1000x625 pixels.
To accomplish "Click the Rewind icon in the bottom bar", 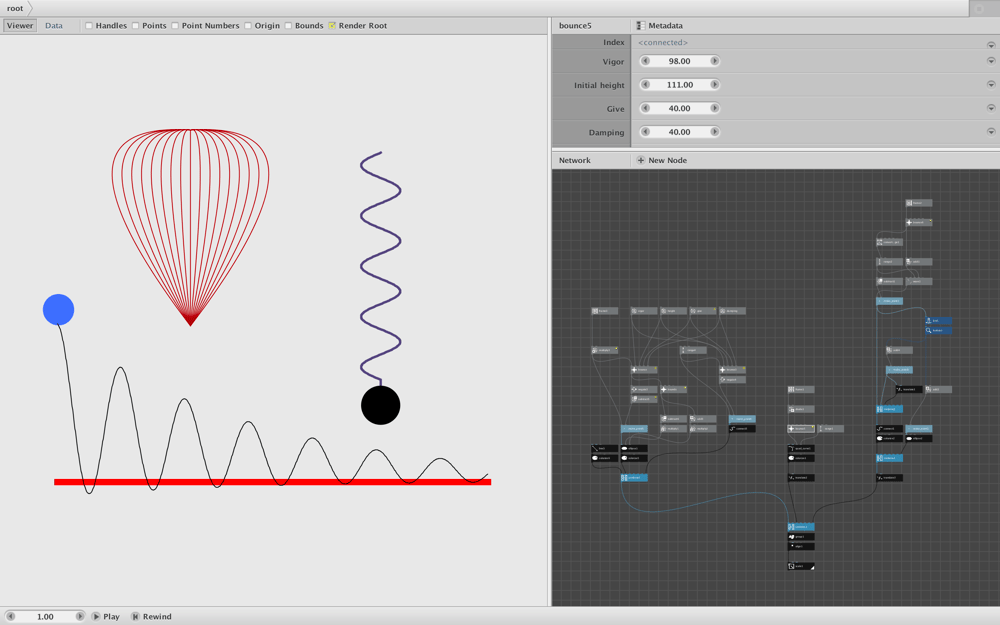I will pos(135,616).
